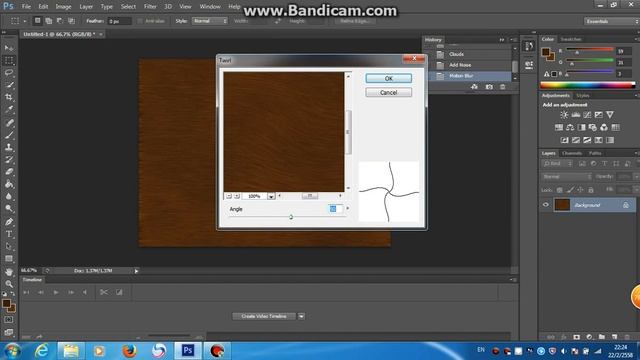Select the Horizontal Type tool

[9, 234]
